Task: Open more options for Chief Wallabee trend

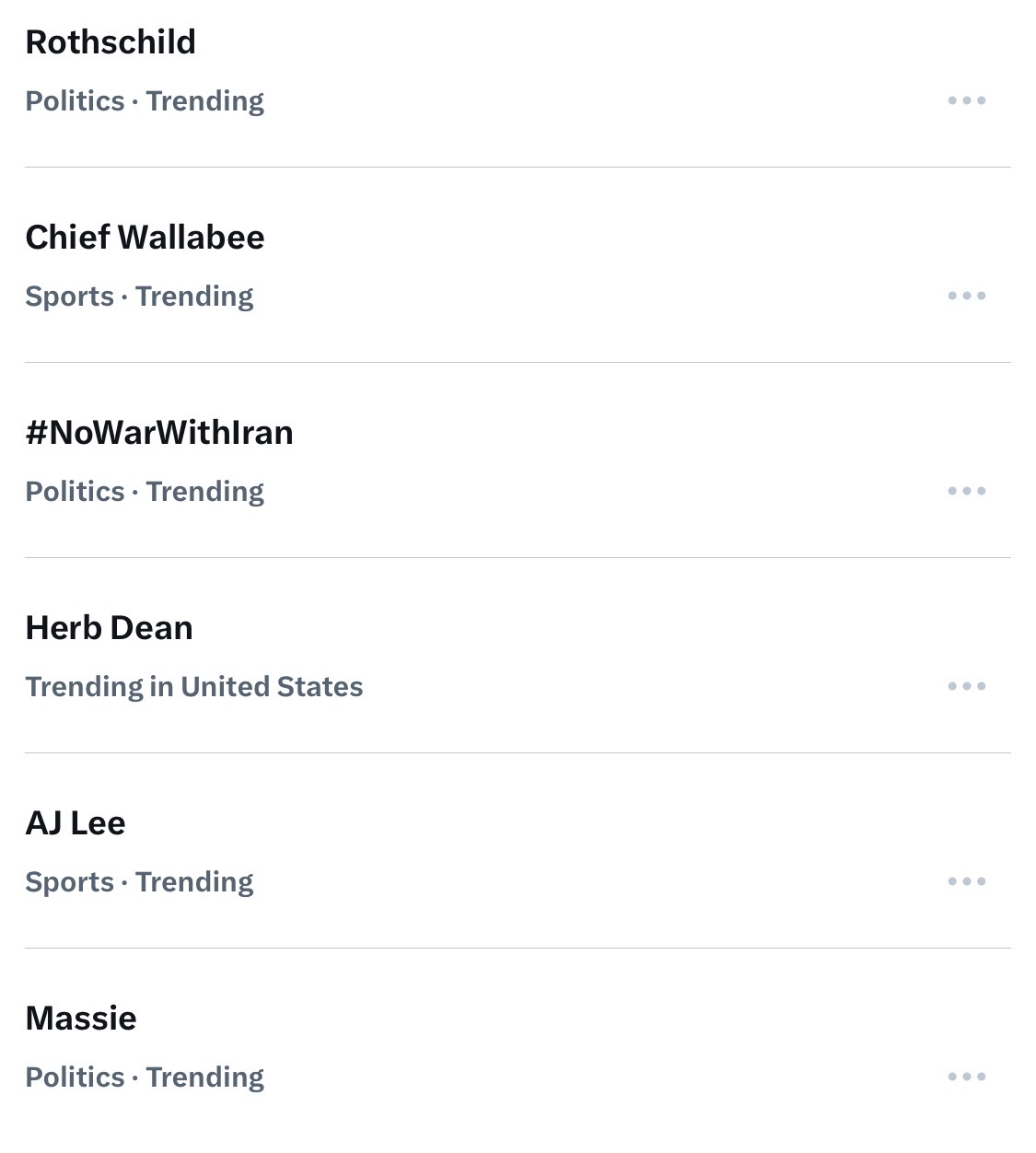Action: click(966, 296)
